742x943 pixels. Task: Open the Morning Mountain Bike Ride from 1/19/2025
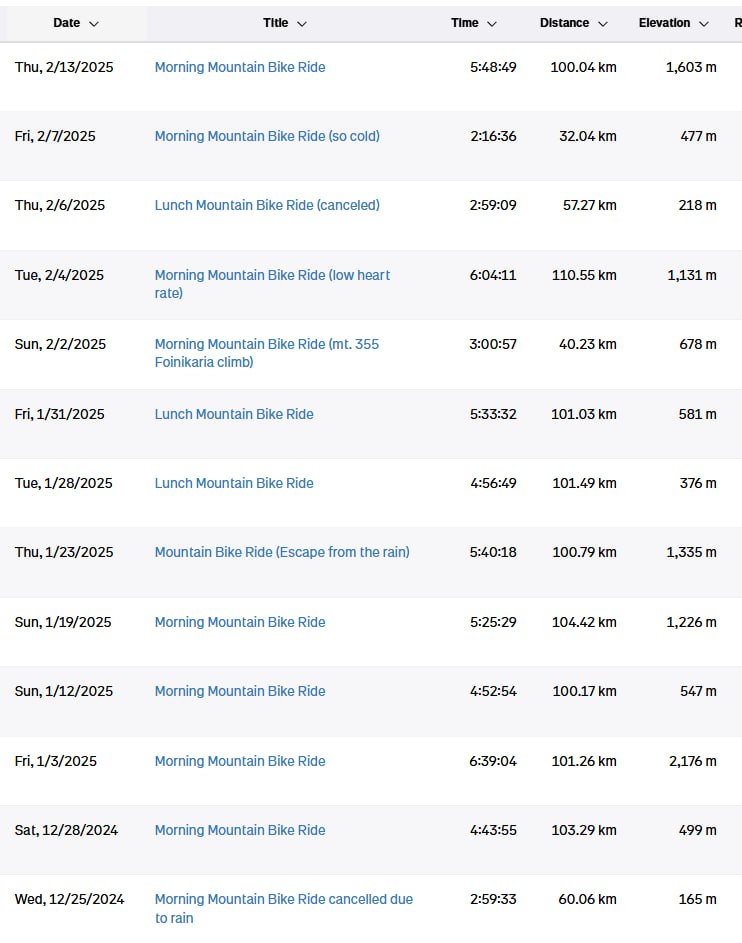click(240, 622)
